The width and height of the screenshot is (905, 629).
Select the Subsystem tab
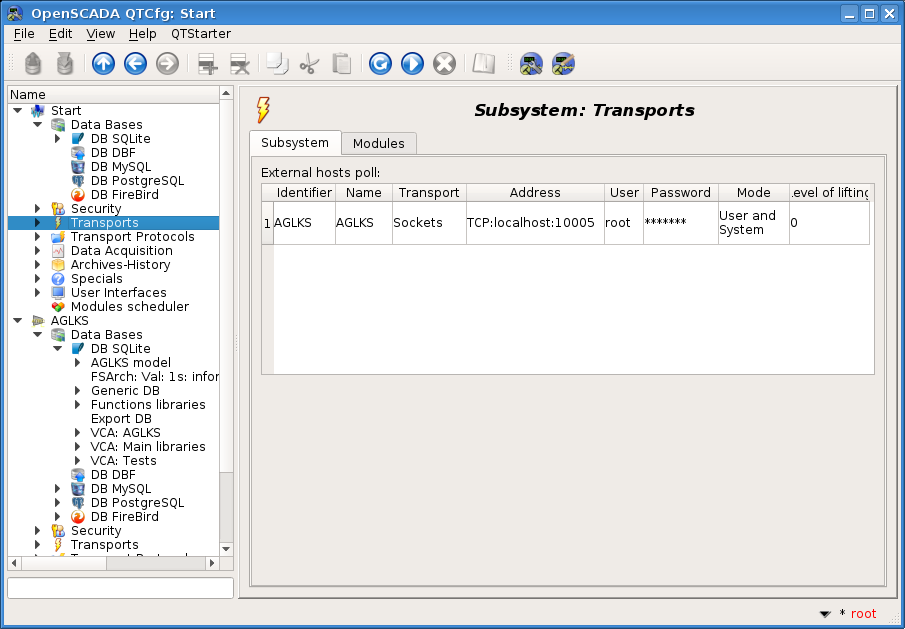pyautogui.click(x=295, y=143)
